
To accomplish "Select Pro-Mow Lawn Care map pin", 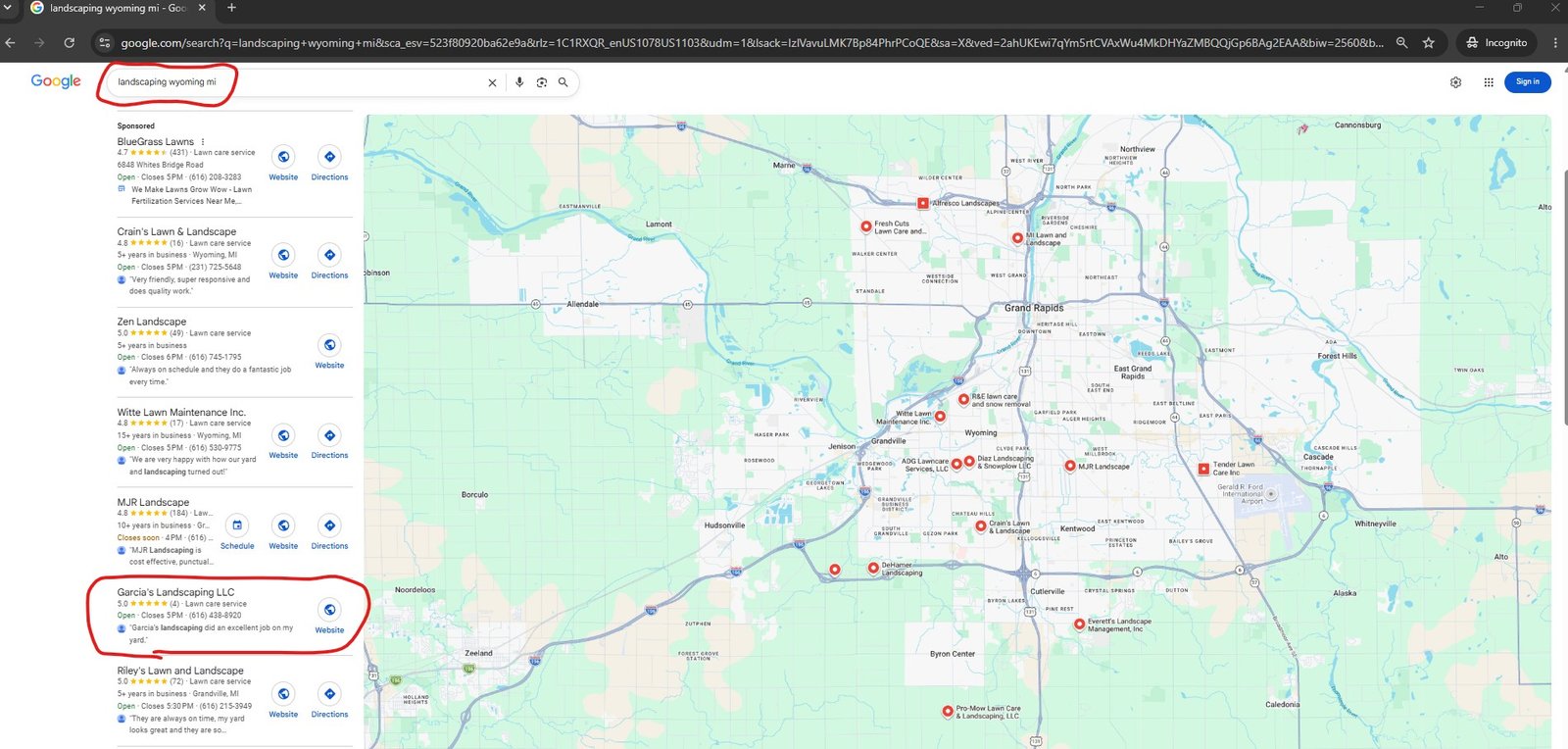I will 947,711.
